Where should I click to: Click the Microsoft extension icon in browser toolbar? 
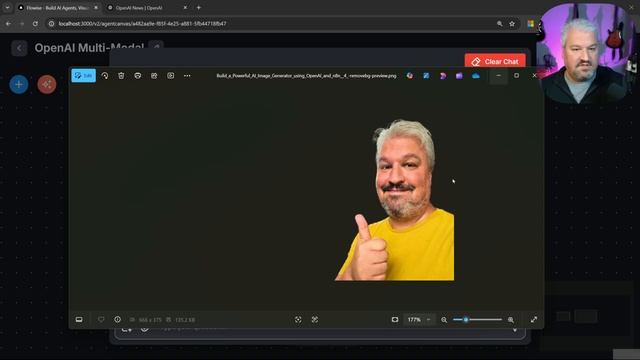531,24
